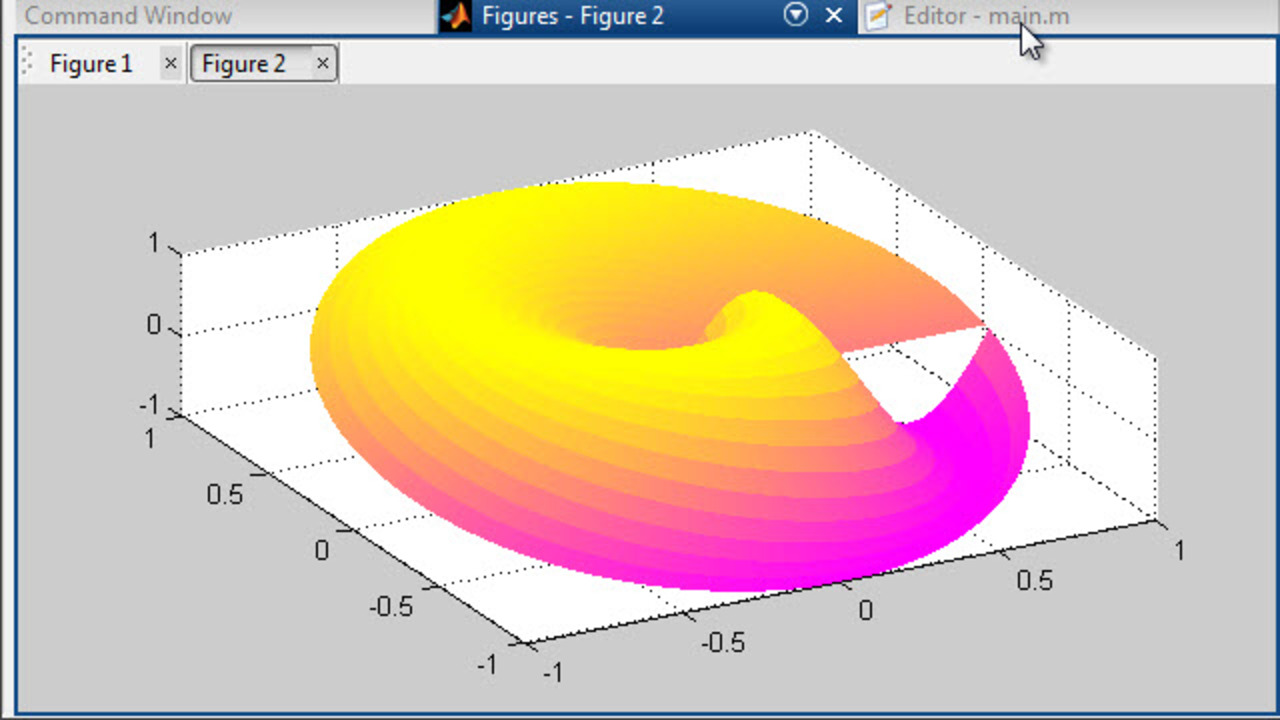Viewport: 1280px width, 720px height.
Task: Click the MATLAB logo icon in Figures title
Action: pyautogui.click(x=456, y=16)
